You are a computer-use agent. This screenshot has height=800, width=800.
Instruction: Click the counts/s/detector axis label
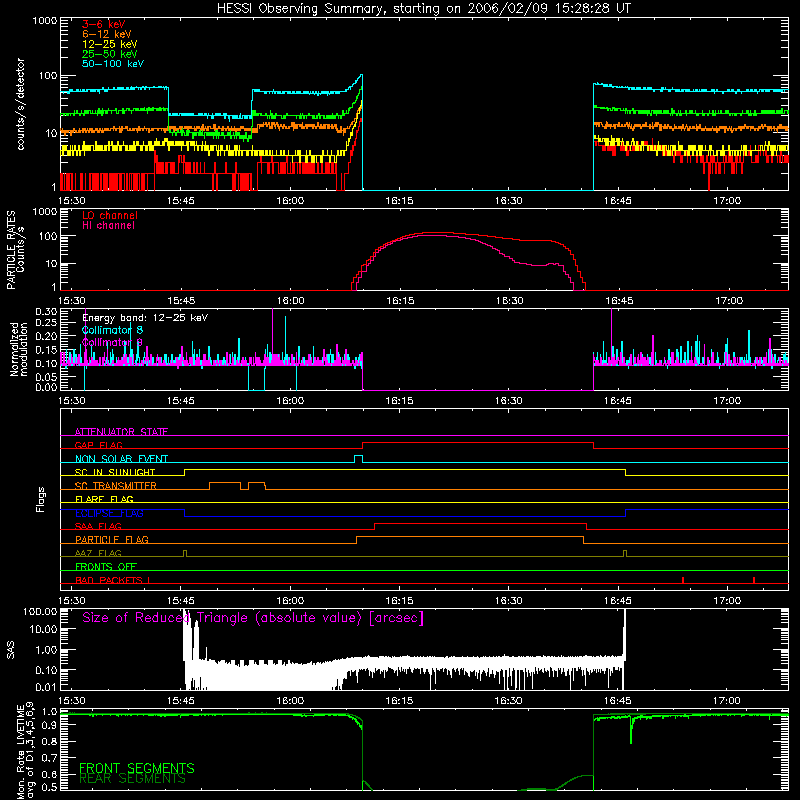[21, 104]
